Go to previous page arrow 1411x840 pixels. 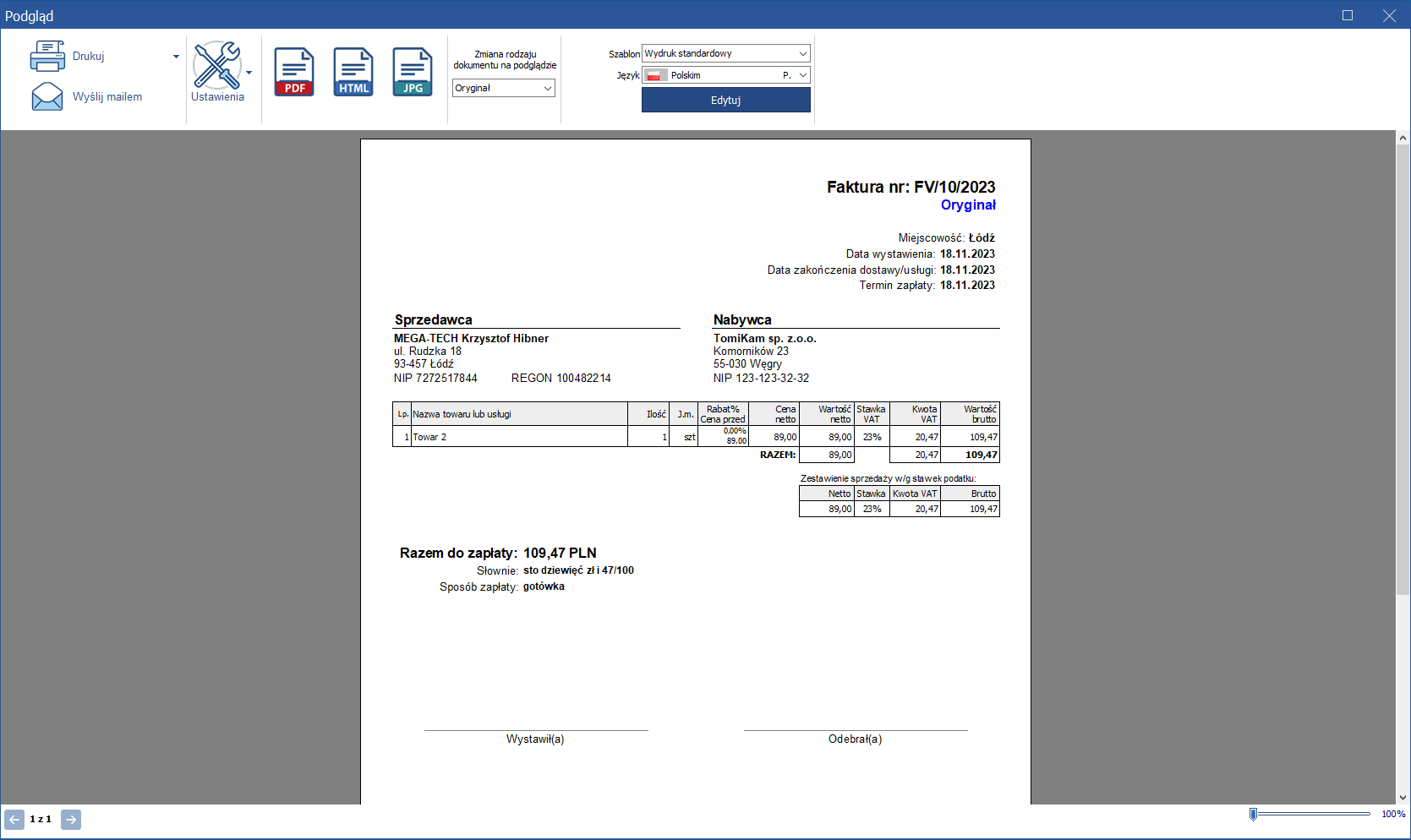(x=14, y=820)
